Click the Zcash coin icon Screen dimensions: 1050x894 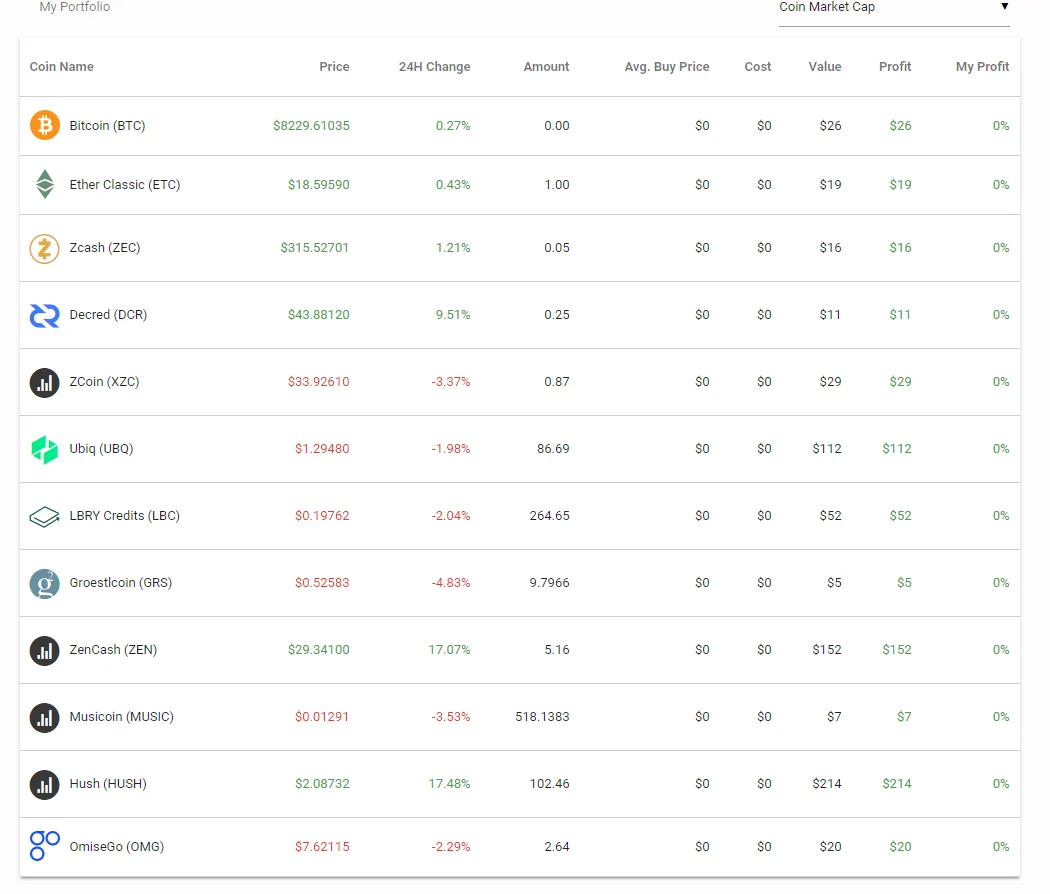coord(44,248)
